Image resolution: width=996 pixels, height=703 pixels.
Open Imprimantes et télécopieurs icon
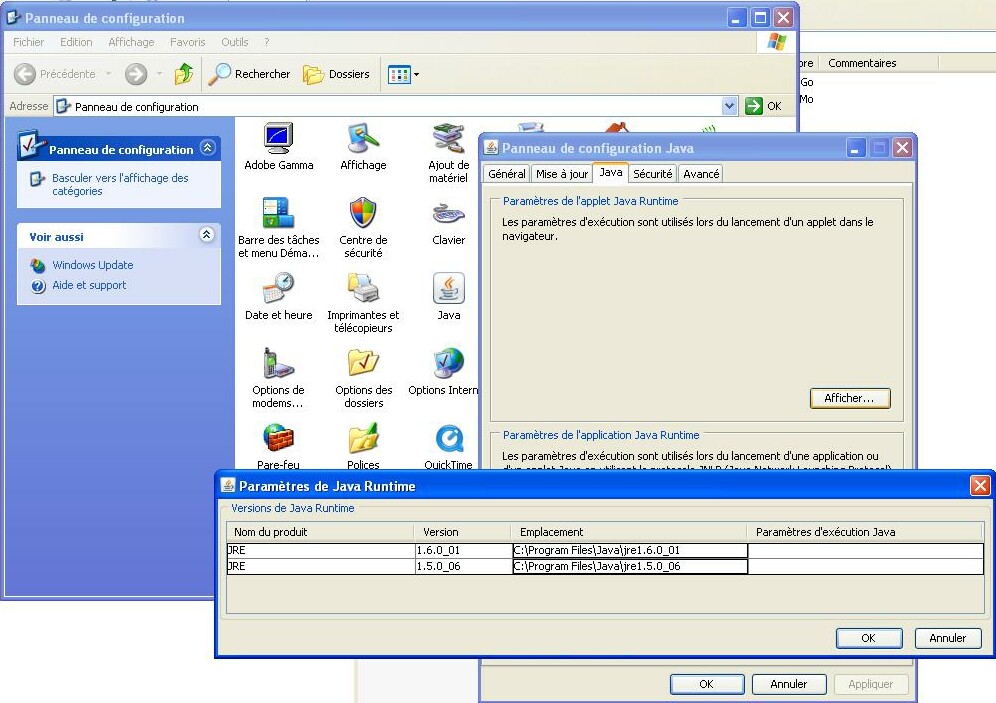point(363,289)
